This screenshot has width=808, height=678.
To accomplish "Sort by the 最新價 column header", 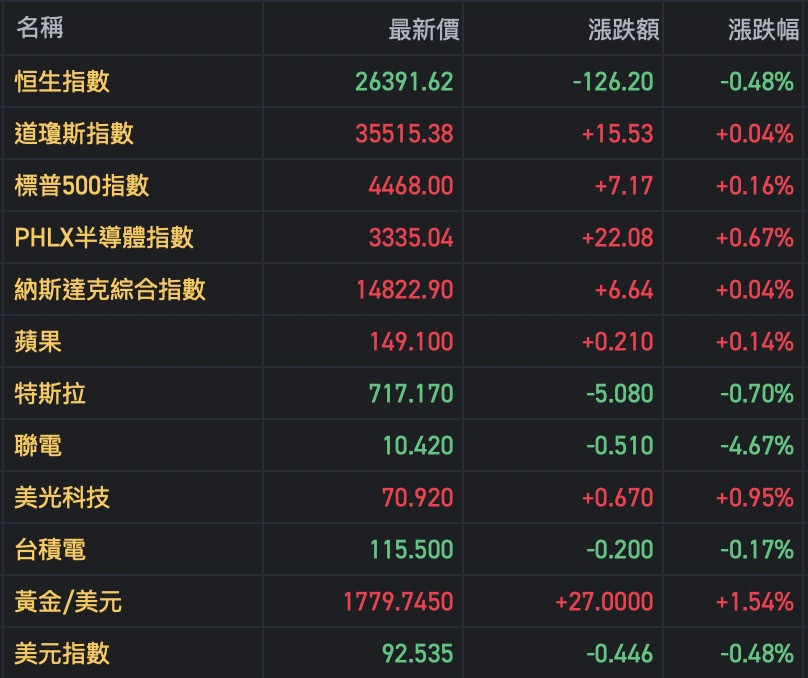I will (424, 30).
